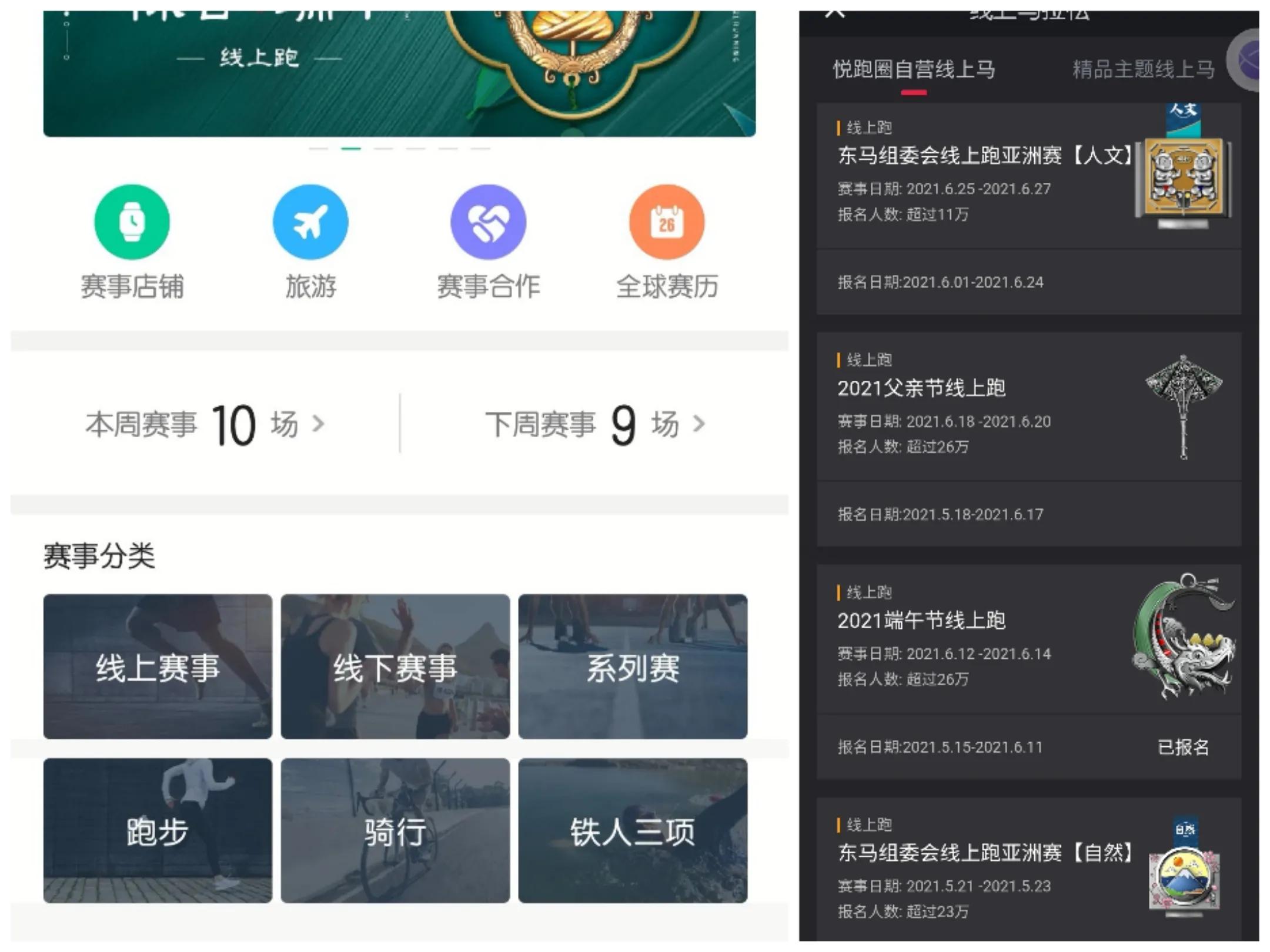Open 东马组委会线上跑亚洲赛【人文】 event
This screenshot has height=952, width=1270.
[984, 156]
